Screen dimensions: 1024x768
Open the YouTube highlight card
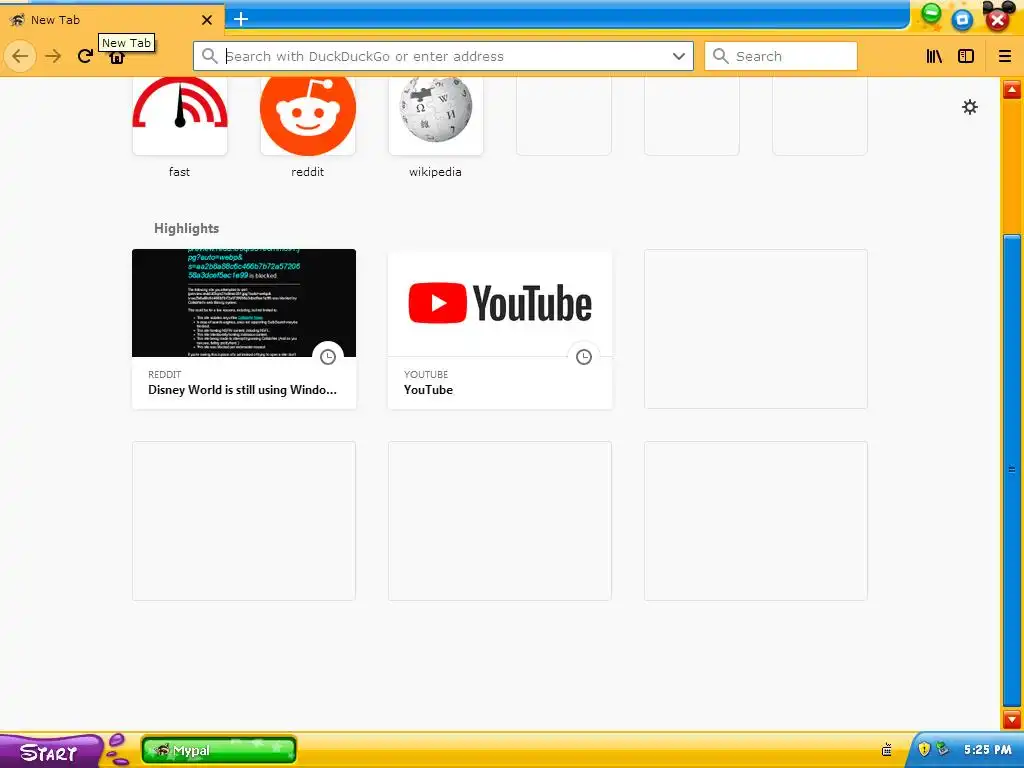click(x=500, y=329)
